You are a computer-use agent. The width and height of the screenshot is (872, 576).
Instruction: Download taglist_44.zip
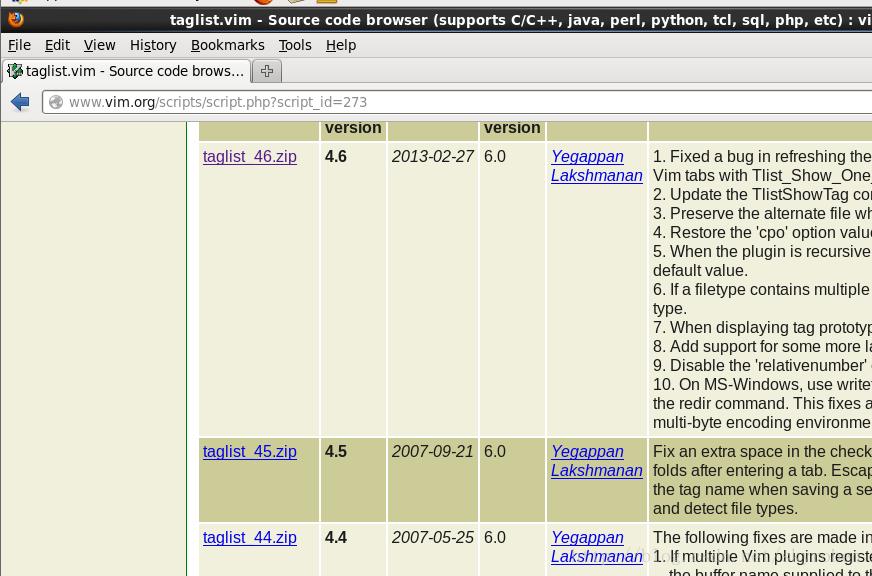click(x=250, y=538)
